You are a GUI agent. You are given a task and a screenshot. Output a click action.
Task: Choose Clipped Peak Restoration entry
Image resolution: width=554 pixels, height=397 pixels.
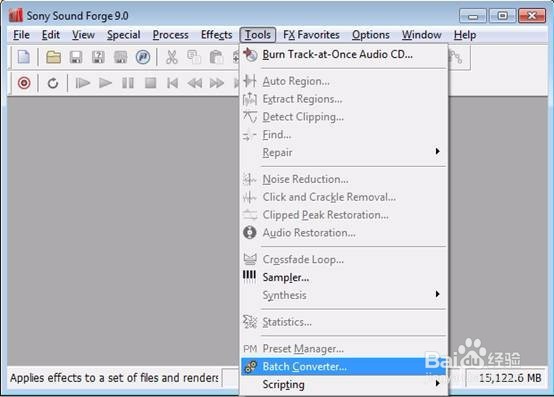(x=344, y=215)
